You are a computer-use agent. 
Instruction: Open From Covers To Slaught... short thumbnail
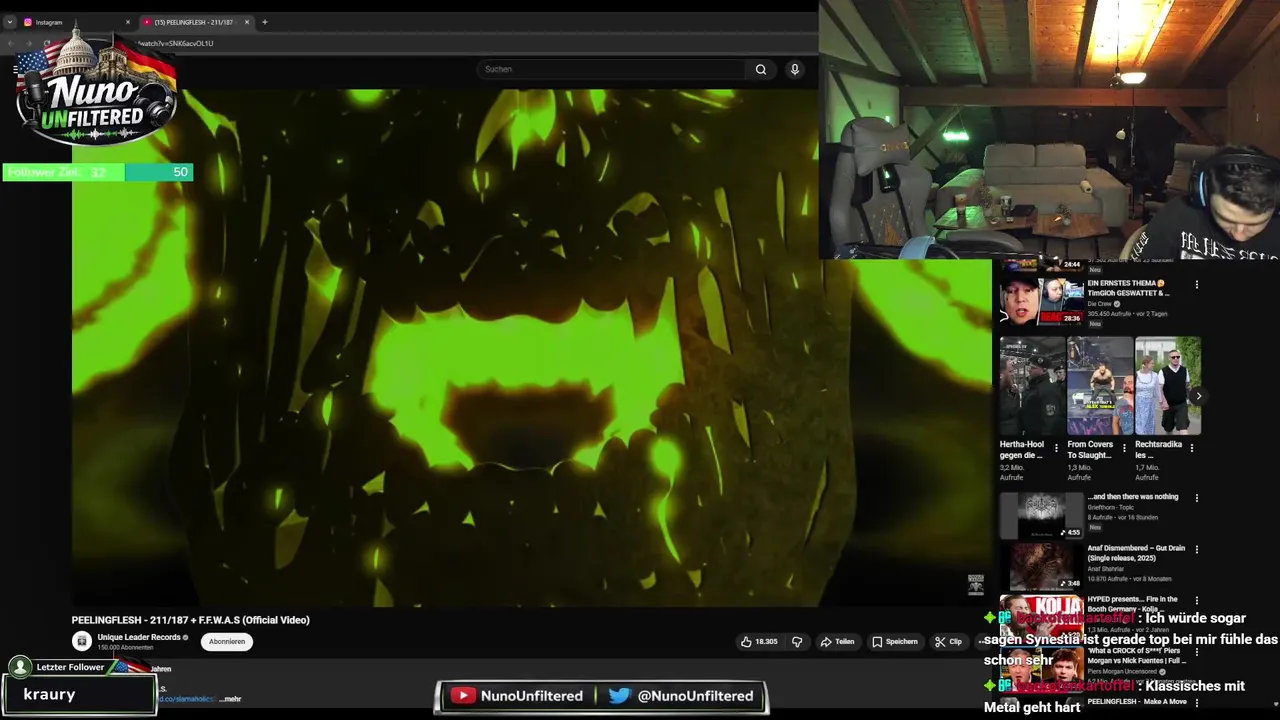1100,386
